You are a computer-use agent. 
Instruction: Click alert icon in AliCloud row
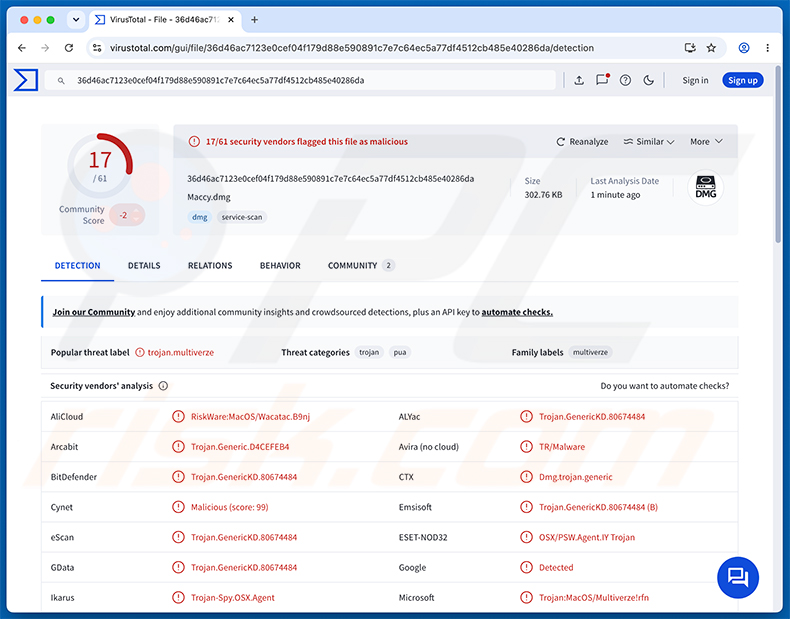point(178,417)
